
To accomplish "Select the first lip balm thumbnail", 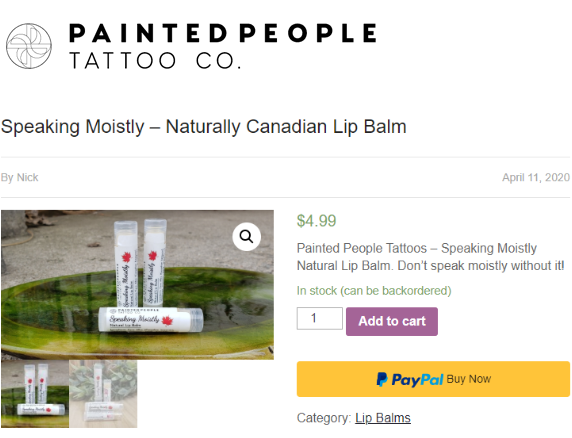I will (x=35, y=394).
